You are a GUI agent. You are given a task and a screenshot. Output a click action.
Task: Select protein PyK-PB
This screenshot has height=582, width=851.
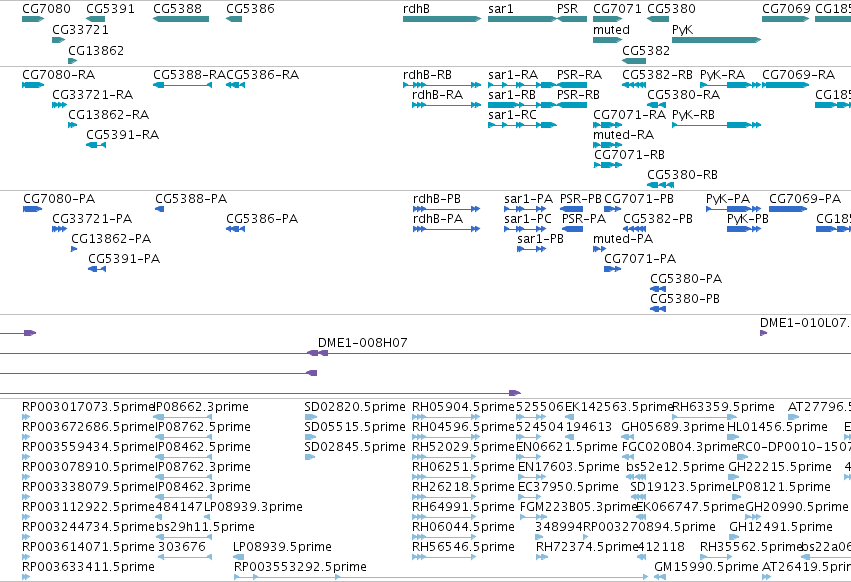pos(747,219)
